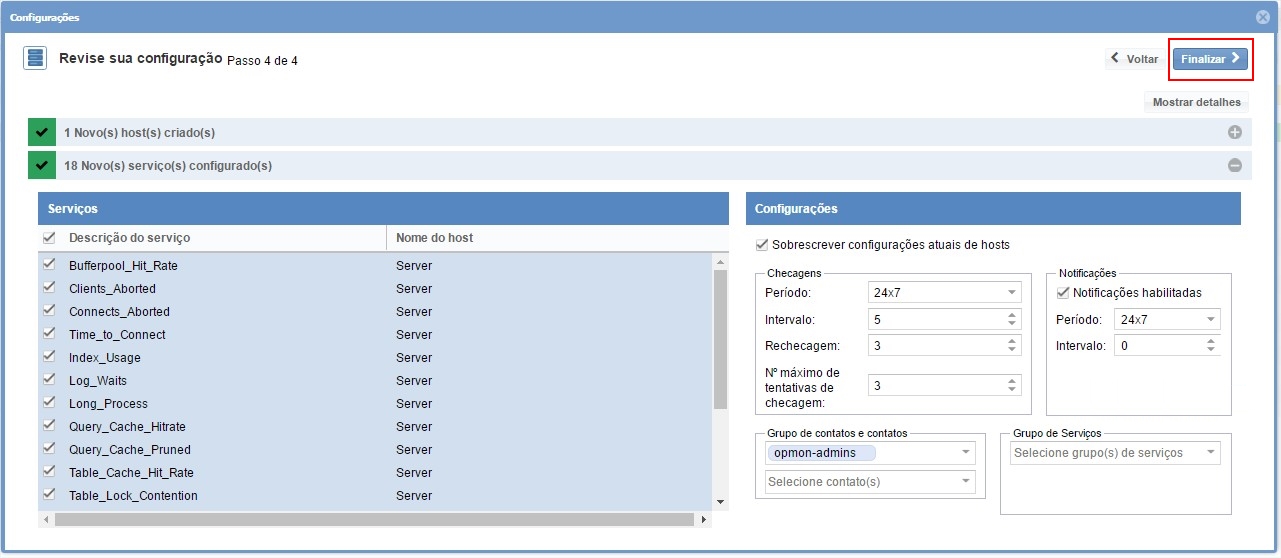
Task: Disable Notificações habilitadas checkbox
Action: click(x=1063, y=293)
